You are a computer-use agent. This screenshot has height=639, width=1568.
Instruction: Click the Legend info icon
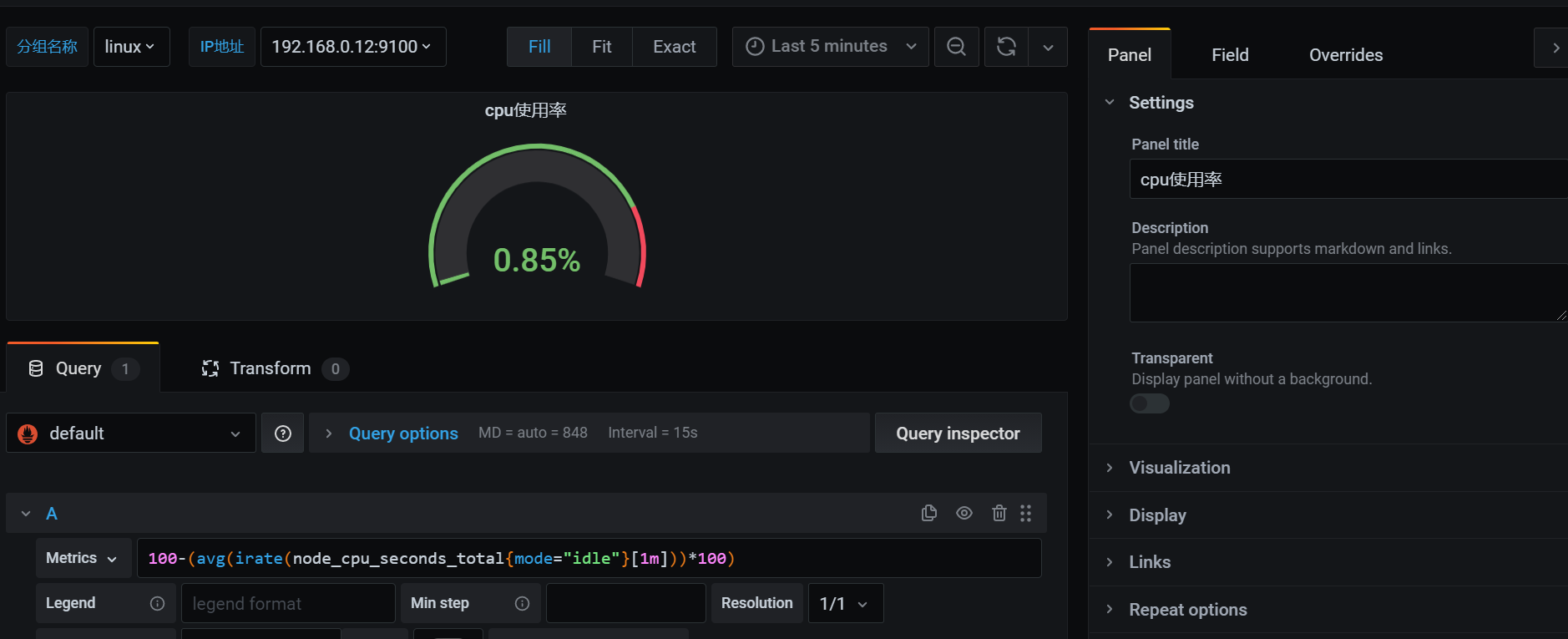point(157,603)
